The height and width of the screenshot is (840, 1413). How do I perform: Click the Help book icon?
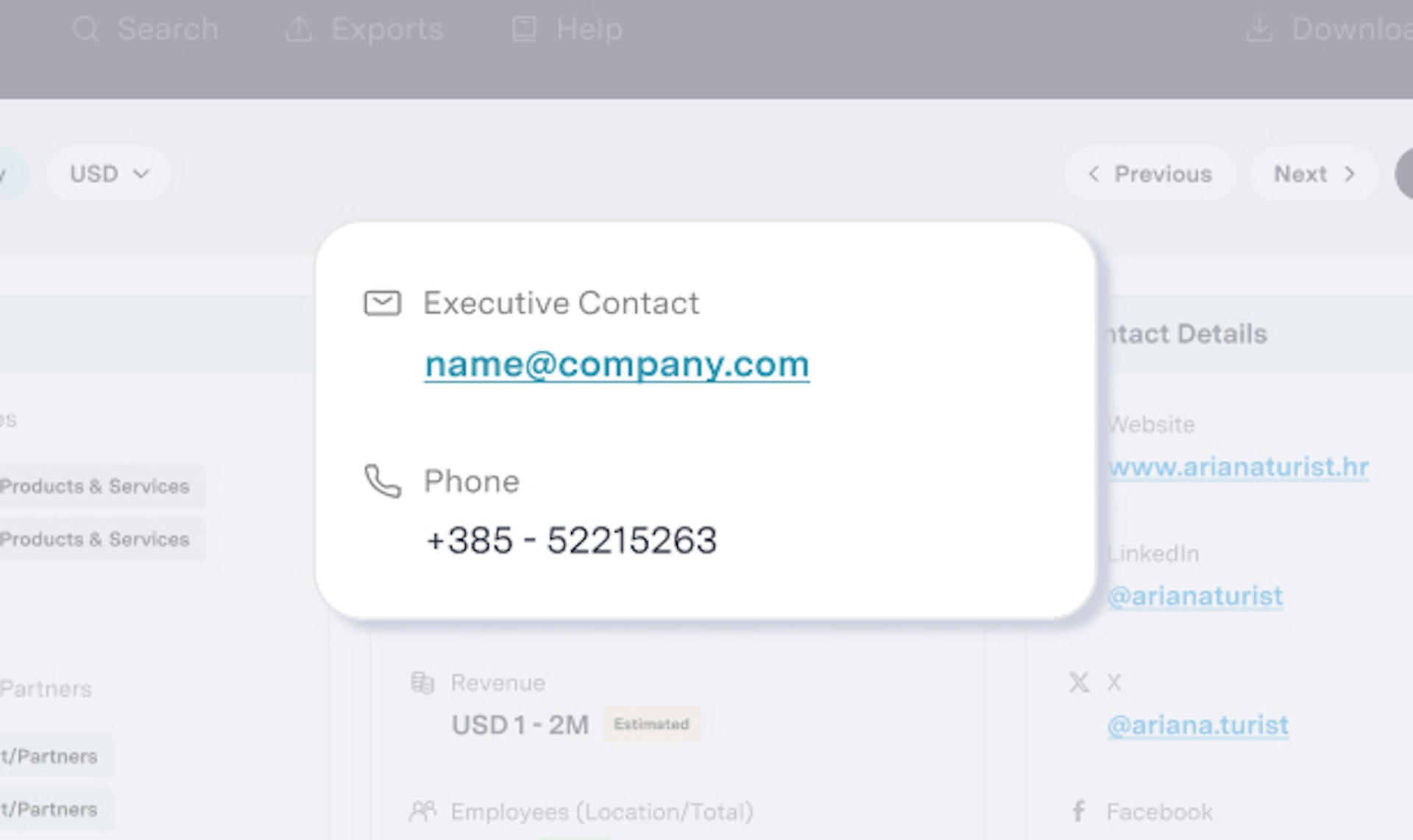[x=524, y=29]
